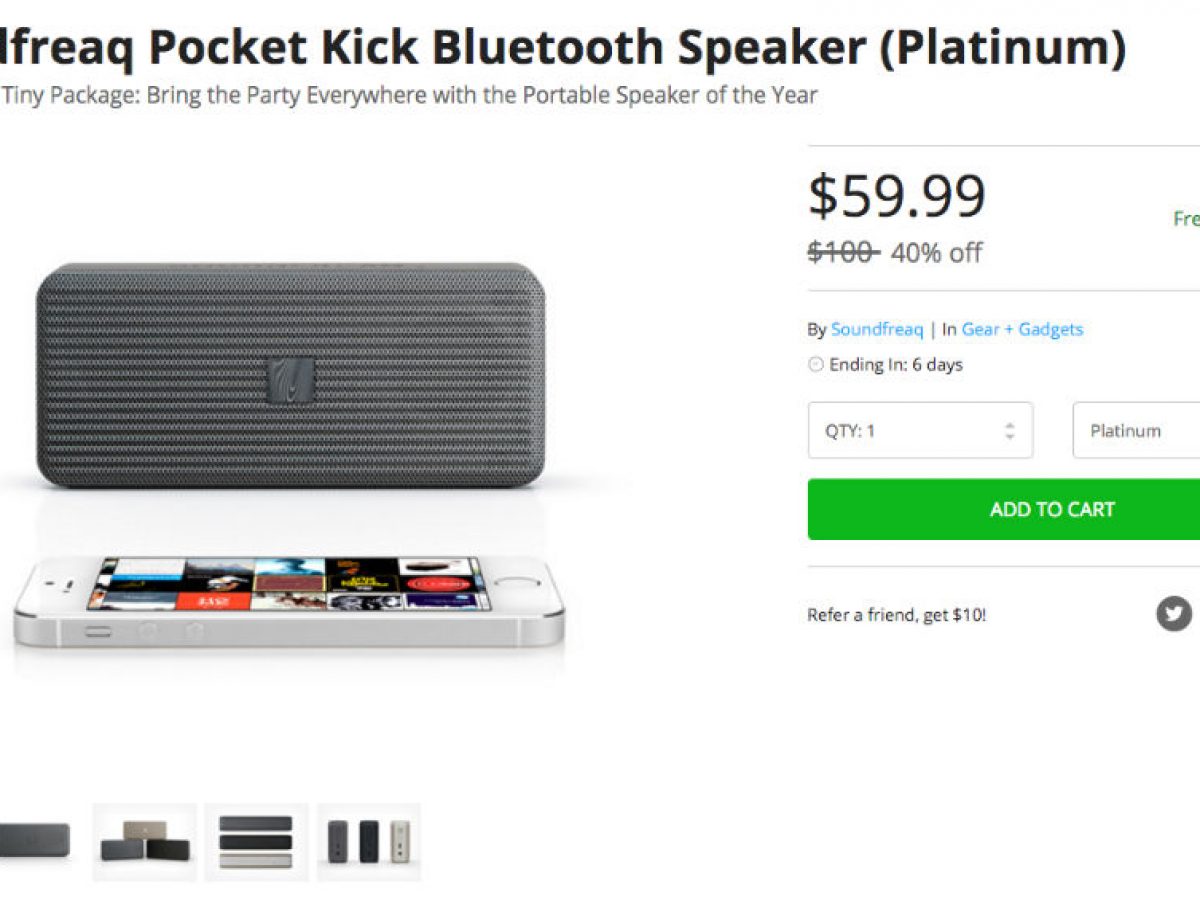Click the iPhone in the main product photo
This screenshot has width=1200, height=900.
coord(288,598)
